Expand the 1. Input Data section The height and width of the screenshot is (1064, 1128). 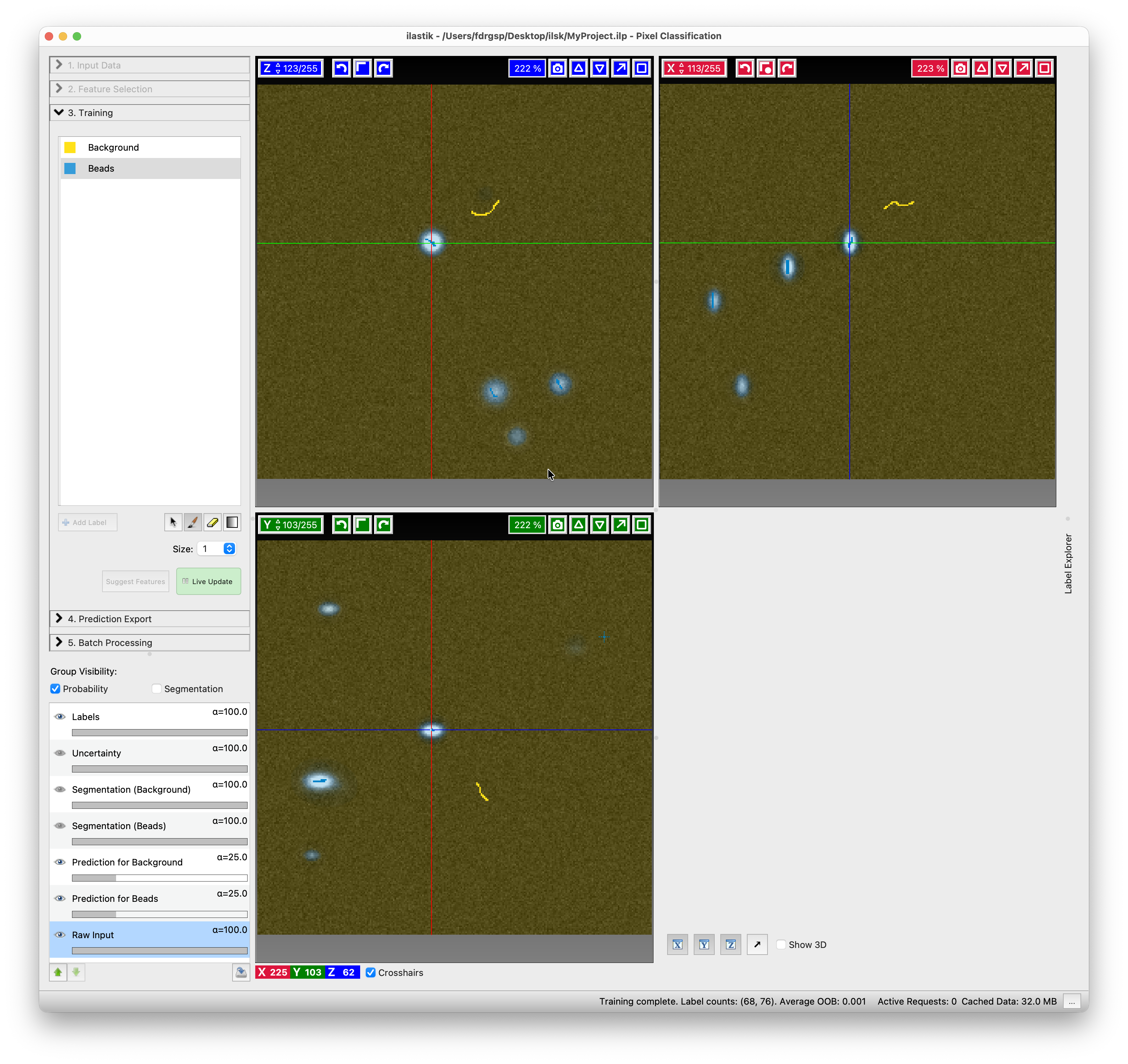pyautogui.click(x=150, y=65)
